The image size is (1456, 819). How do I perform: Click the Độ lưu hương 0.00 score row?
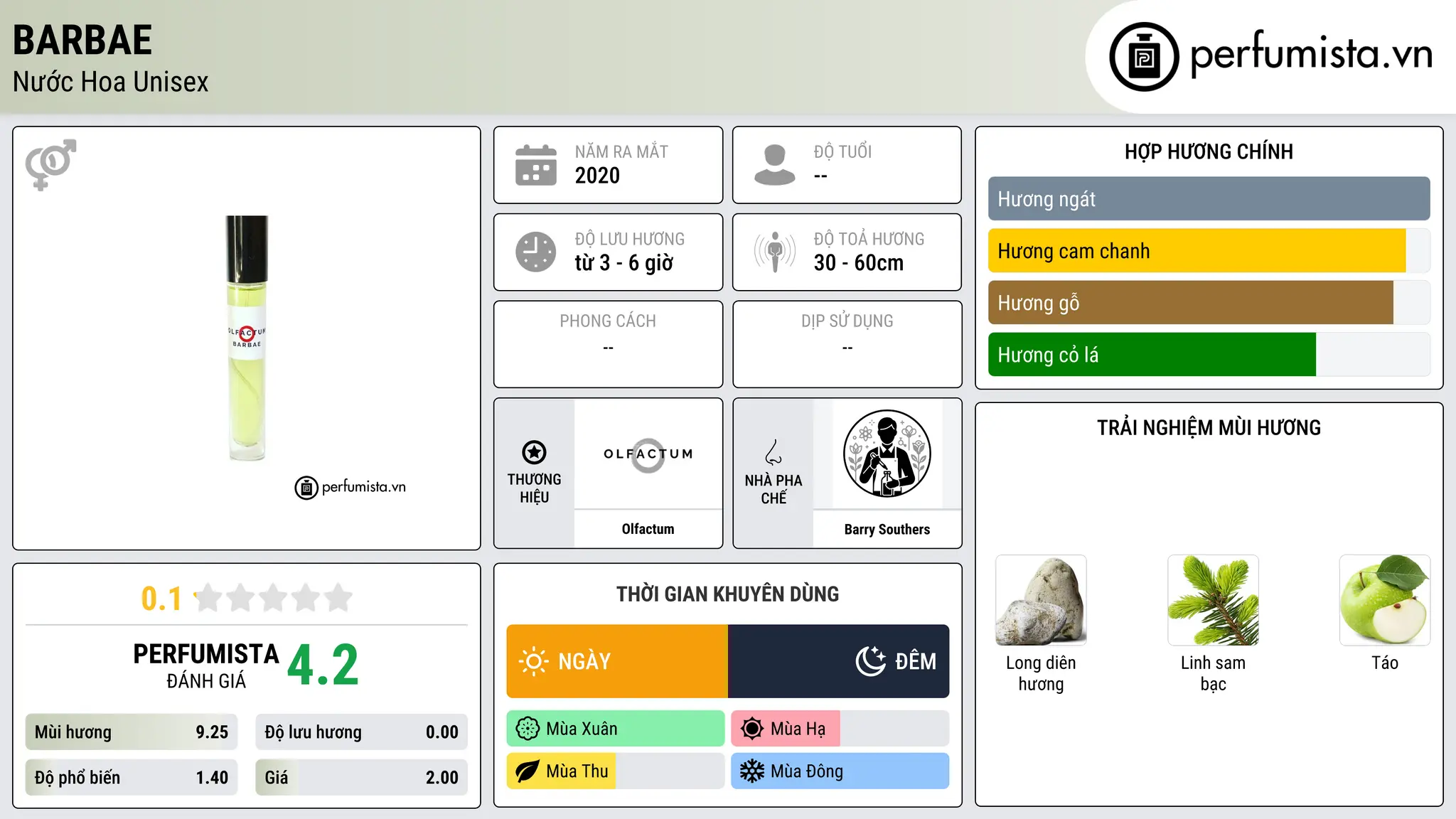click(362, 732)
